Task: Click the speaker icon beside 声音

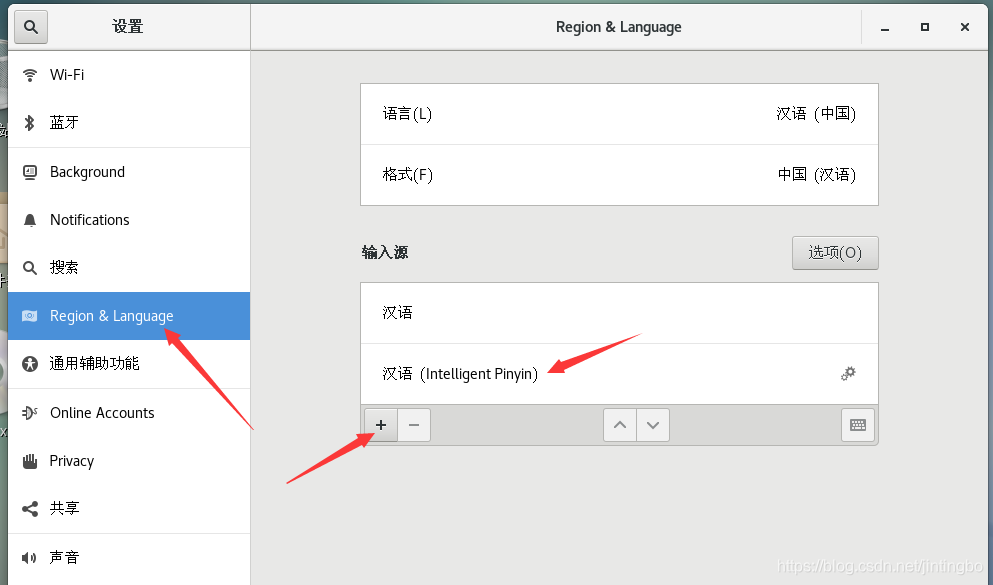Action: pos(29,558)
